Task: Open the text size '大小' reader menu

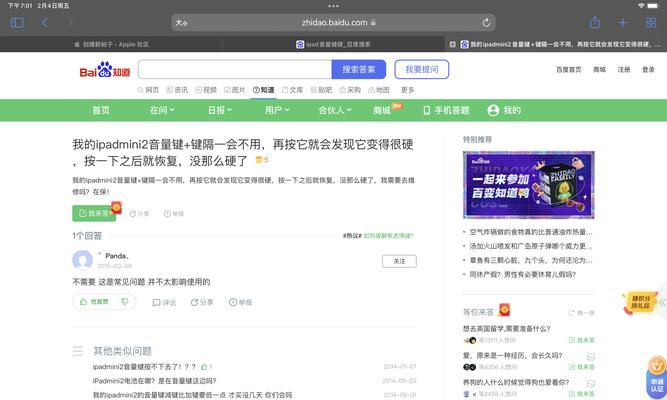Action: point(182,23)
